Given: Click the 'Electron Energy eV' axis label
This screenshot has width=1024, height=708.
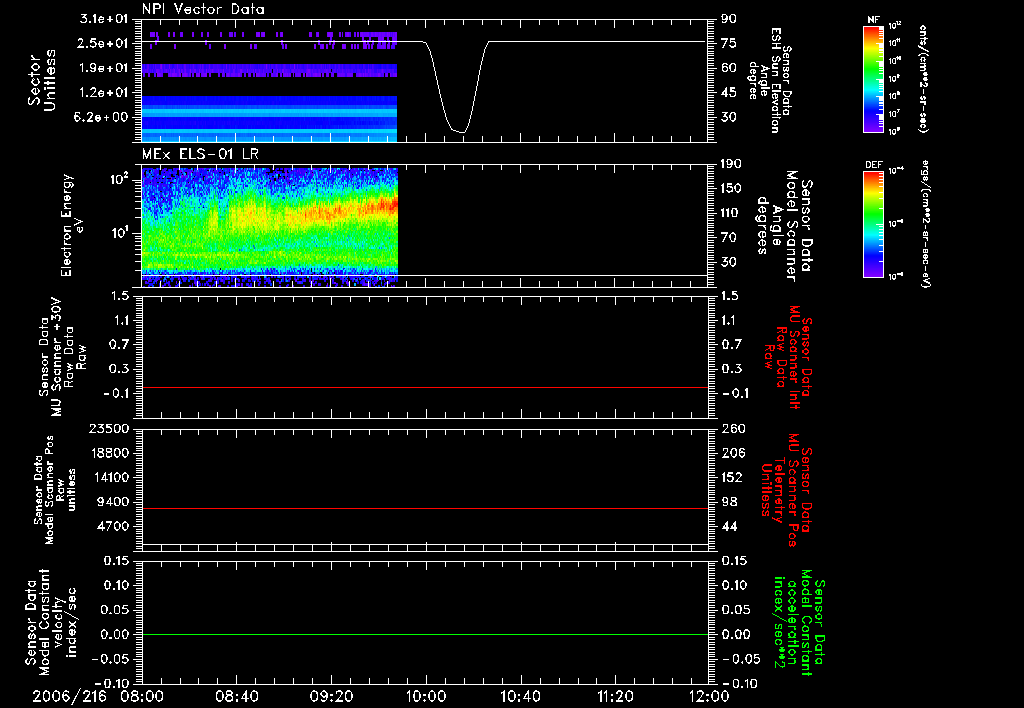Looking at the screenshot, I should 72,225.
